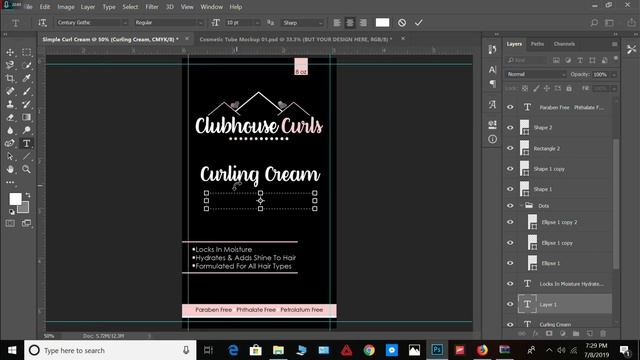Select the Line shape tool
Image resolution: width=640 pixels, height=360 pixels.
point(27,156)
